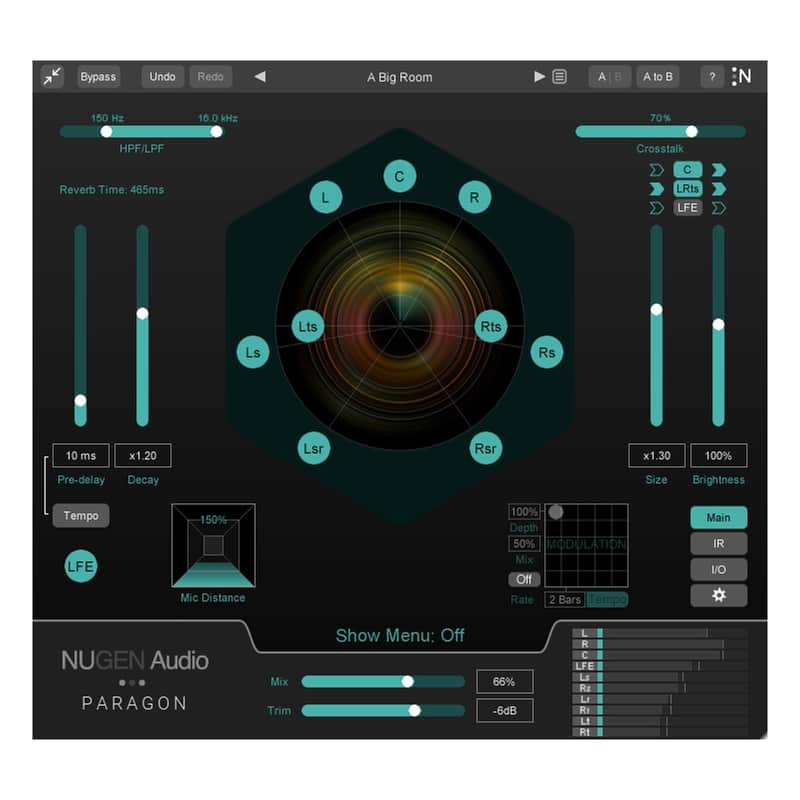800x800 pixels.
Task: Click the 16.0 kHz LPF slider handle
Action: click(x=216, y=132)
